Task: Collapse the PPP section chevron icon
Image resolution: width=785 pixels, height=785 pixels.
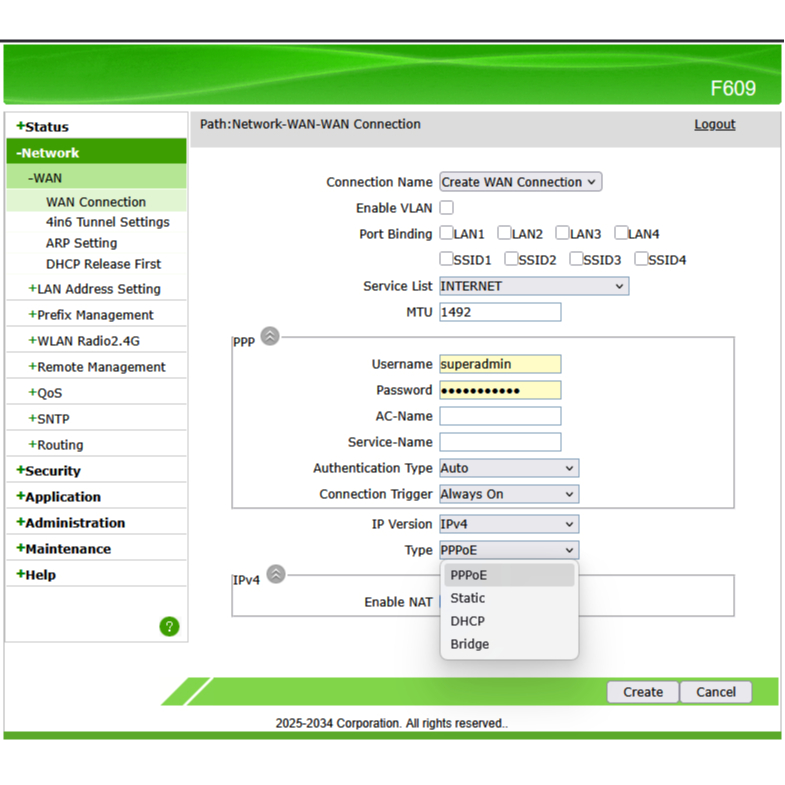Action: (270, 337)
